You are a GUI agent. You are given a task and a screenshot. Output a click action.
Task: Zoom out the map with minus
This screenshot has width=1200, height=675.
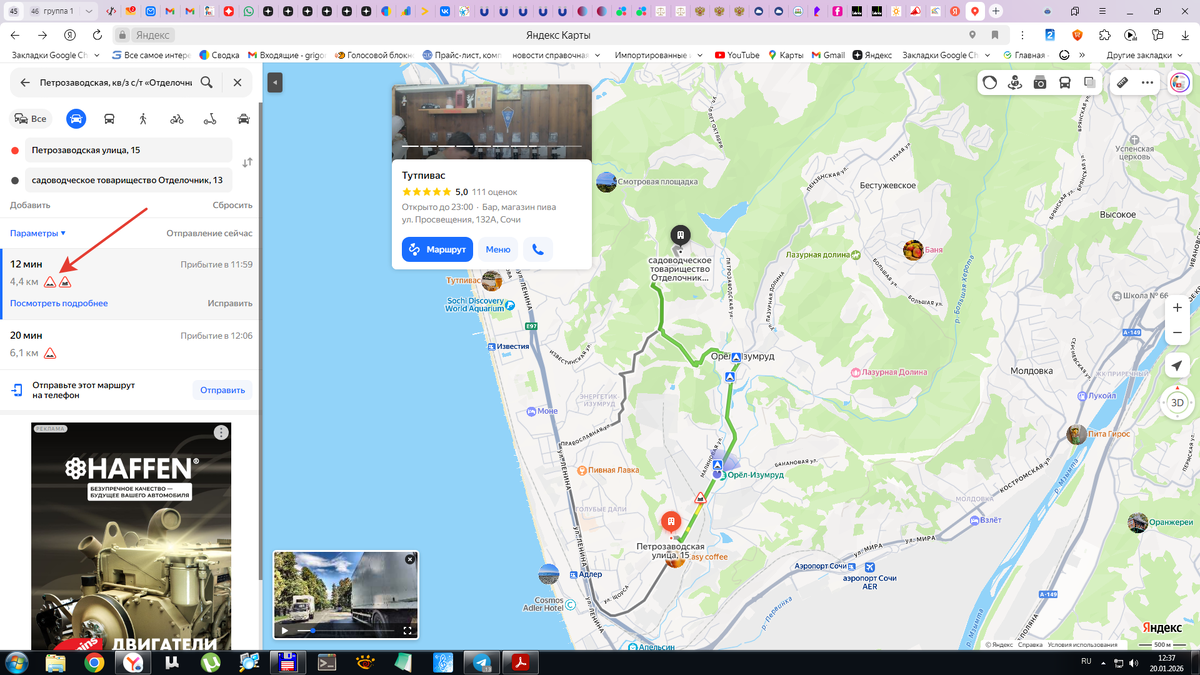coord(1178,333)
